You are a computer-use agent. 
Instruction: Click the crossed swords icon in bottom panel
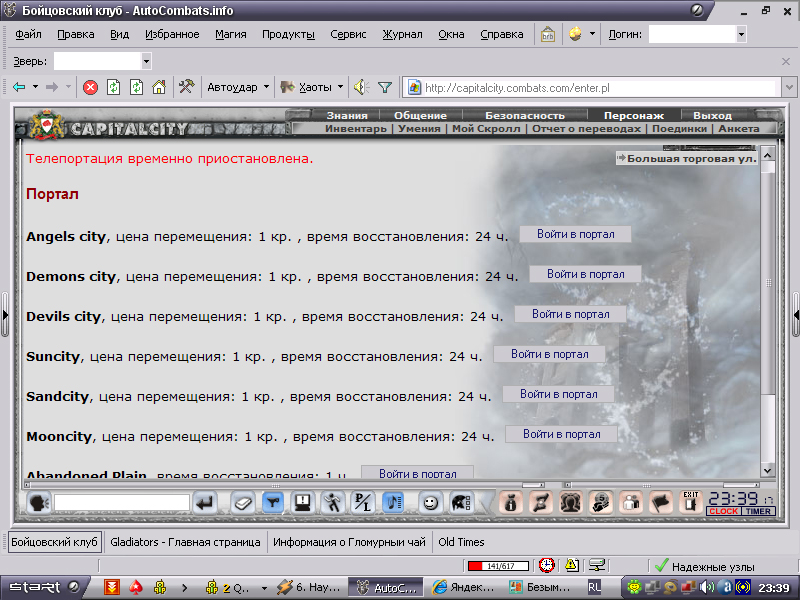[541, 503]
